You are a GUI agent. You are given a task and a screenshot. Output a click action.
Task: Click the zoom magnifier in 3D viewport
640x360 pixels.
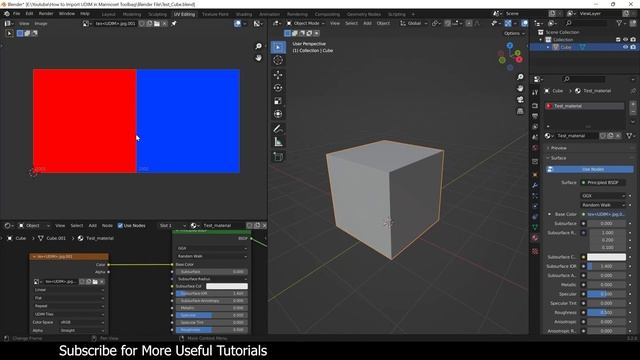[x=520, y=77]
